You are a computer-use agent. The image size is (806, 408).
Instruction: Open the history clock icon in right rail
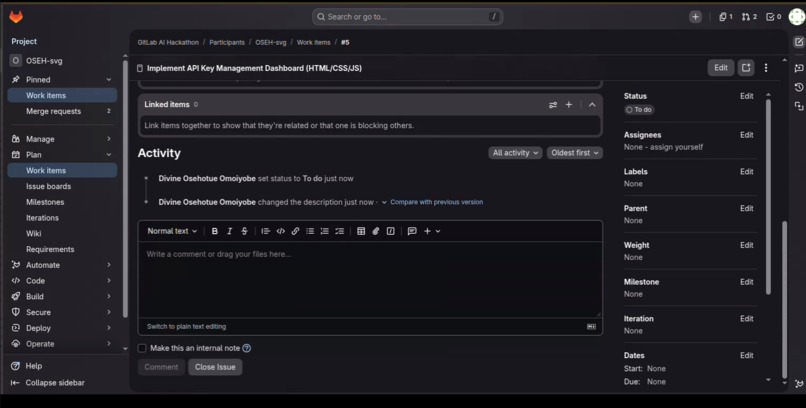(x=798, y=87)
